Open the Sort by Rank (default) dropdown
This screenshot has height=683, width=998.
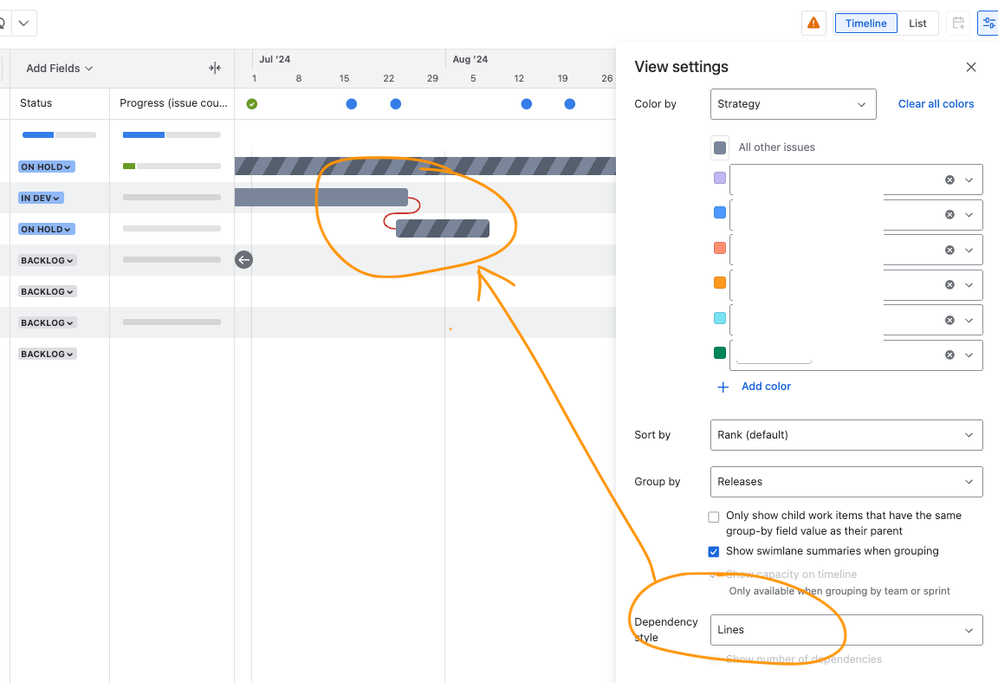(x=846, y=435)
